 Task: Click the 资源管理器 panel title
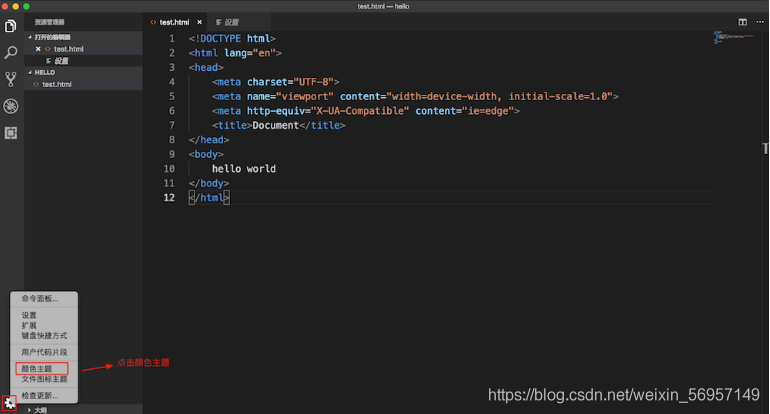(x=49, y=22)
